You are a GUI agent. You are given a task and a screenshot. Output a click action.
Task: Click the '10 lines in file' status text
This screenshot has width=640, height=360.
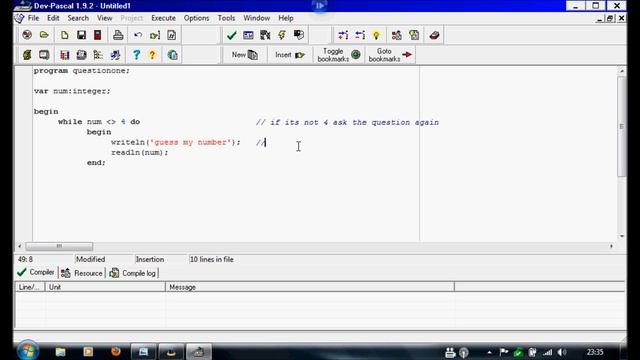pyautogui.click(x=211, y=259)
